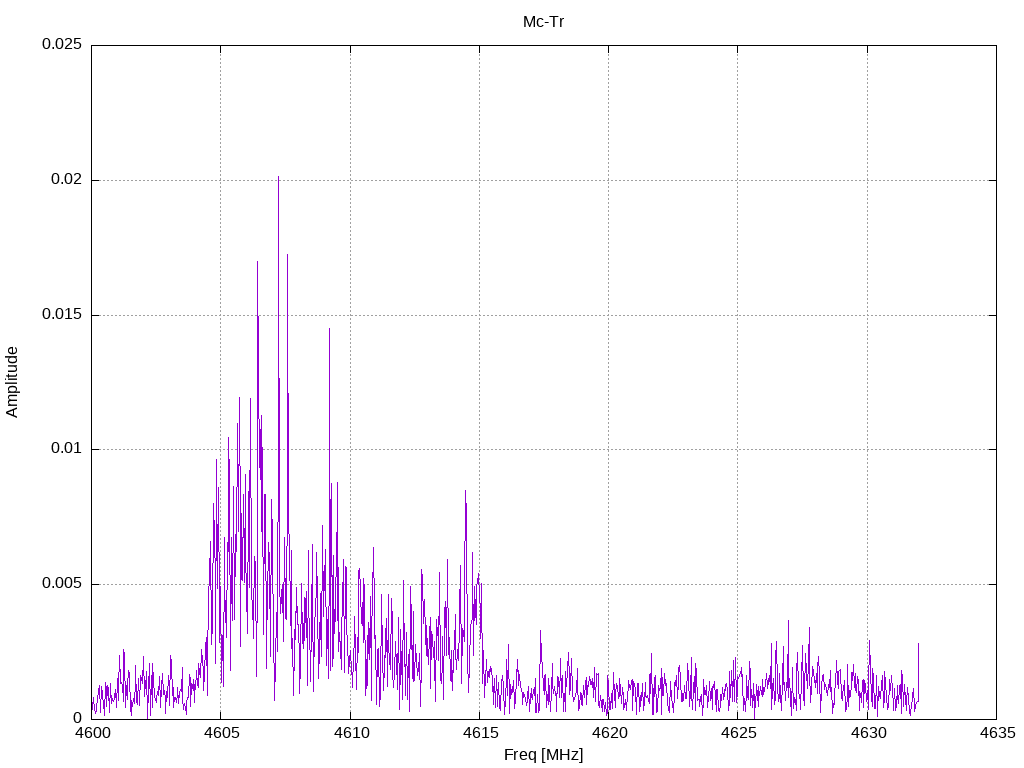
Task: Click the 0.01 y-axis tick label
Action: [x=66, y=449]
